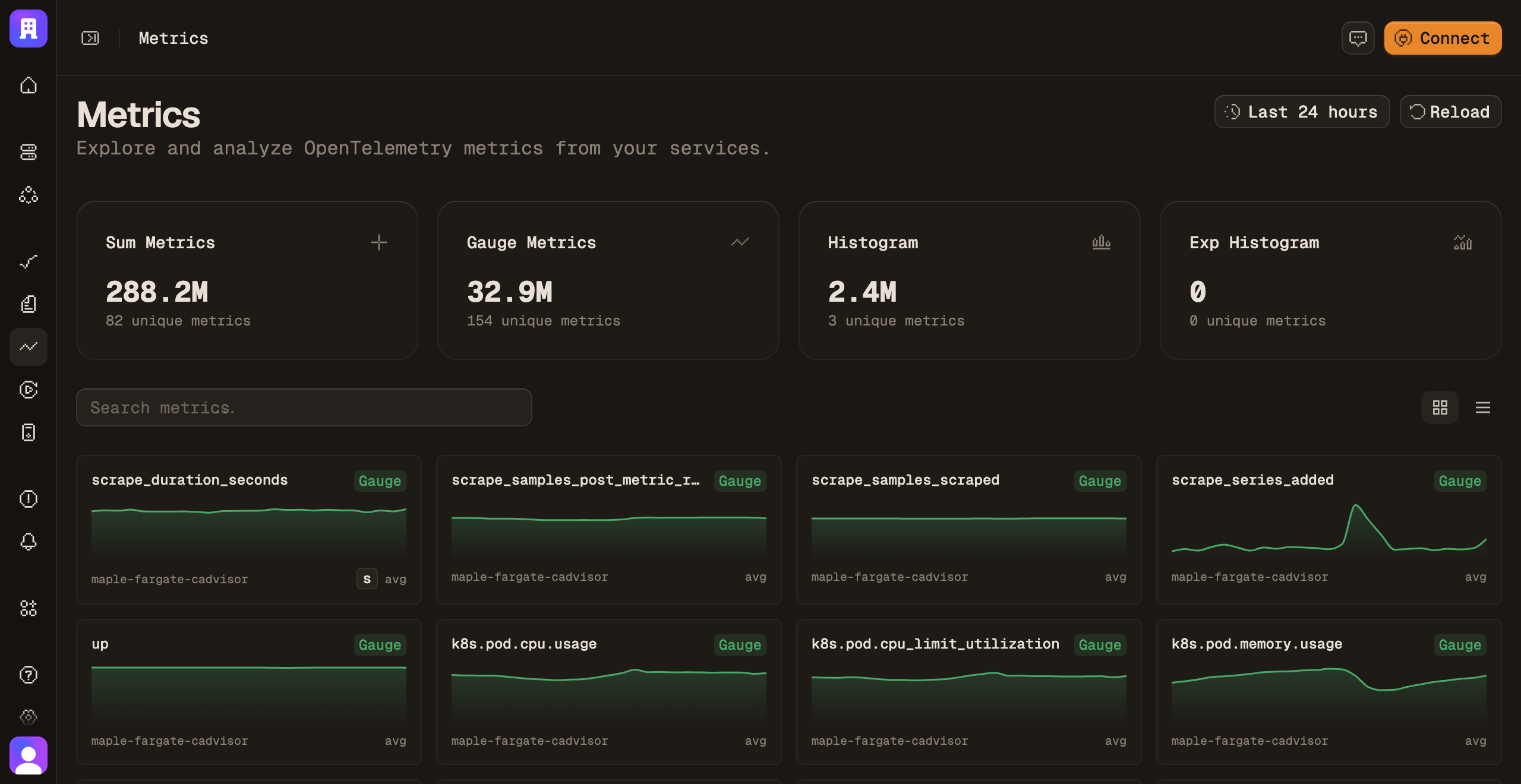
Task: Switch to list view layout
Action: 1483,407
